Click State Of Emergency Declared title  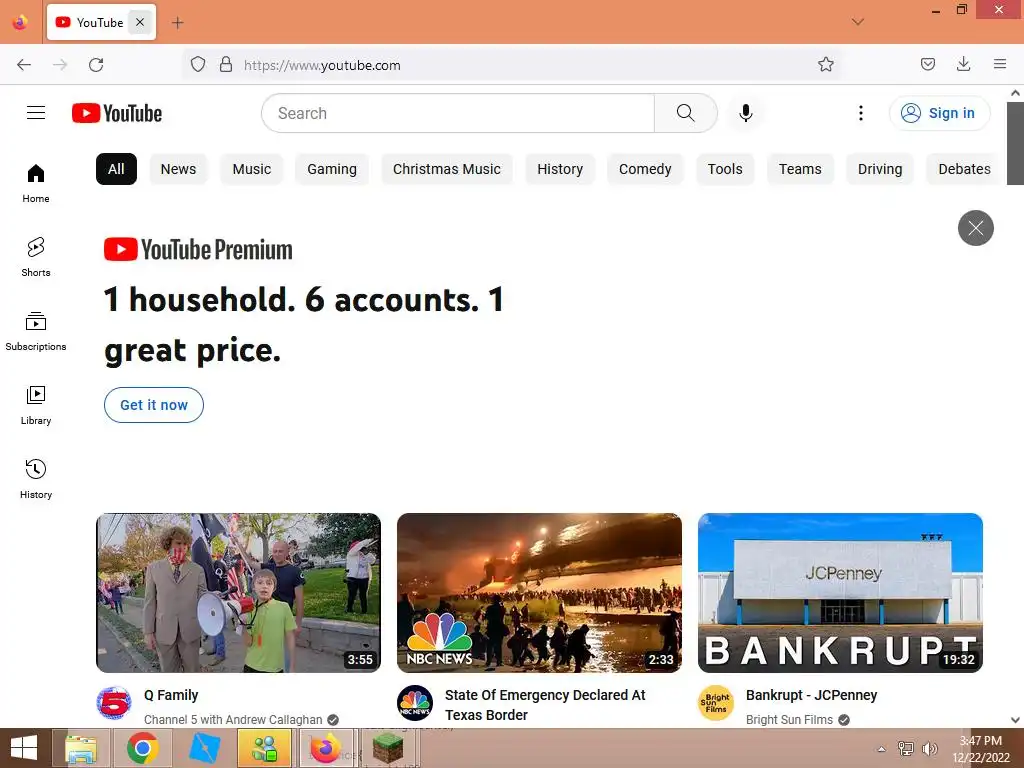[545, 705]
